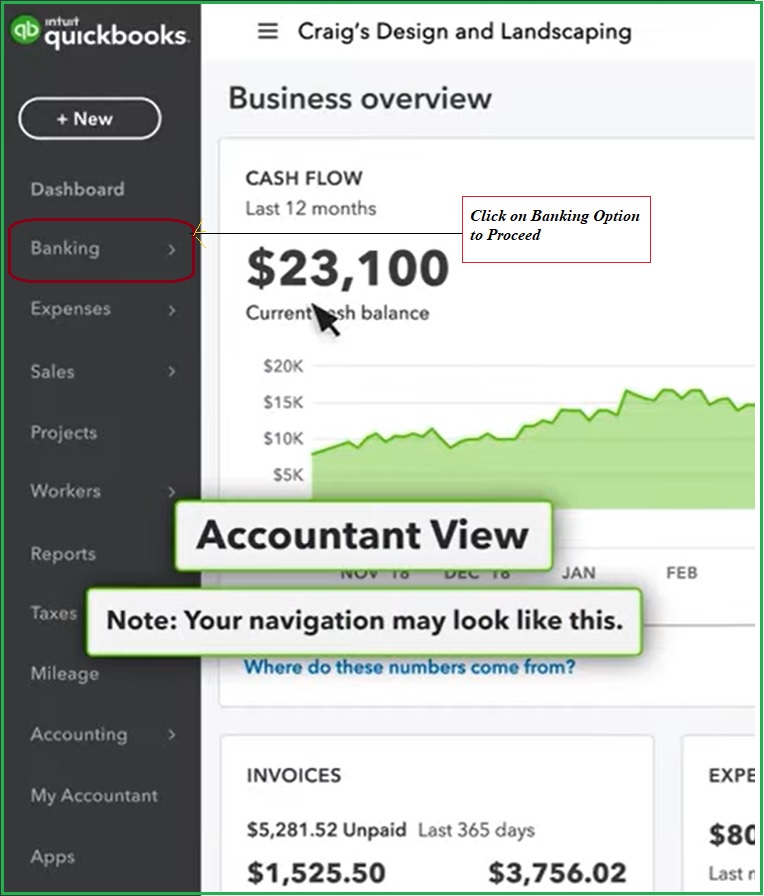Click the + New button
The height and width of the screenshot is (896, 764).
coord(90,119)
